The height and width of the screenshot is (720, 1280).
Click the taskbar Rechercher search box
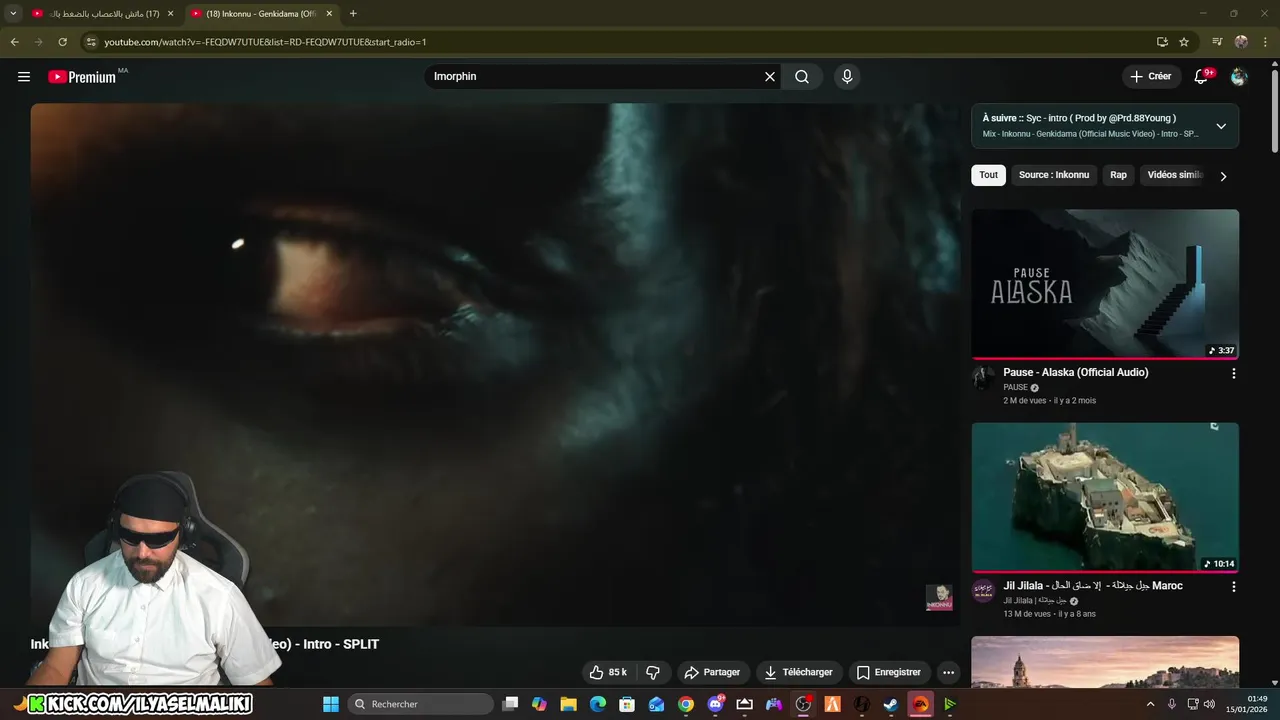(x=422, y=704)
